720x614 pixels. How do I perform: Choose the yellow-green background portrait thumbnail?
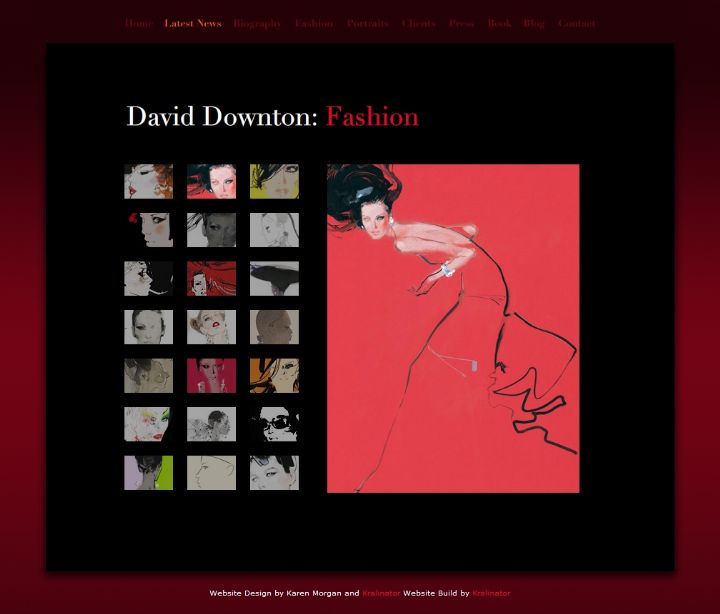(x=274, y=181)
